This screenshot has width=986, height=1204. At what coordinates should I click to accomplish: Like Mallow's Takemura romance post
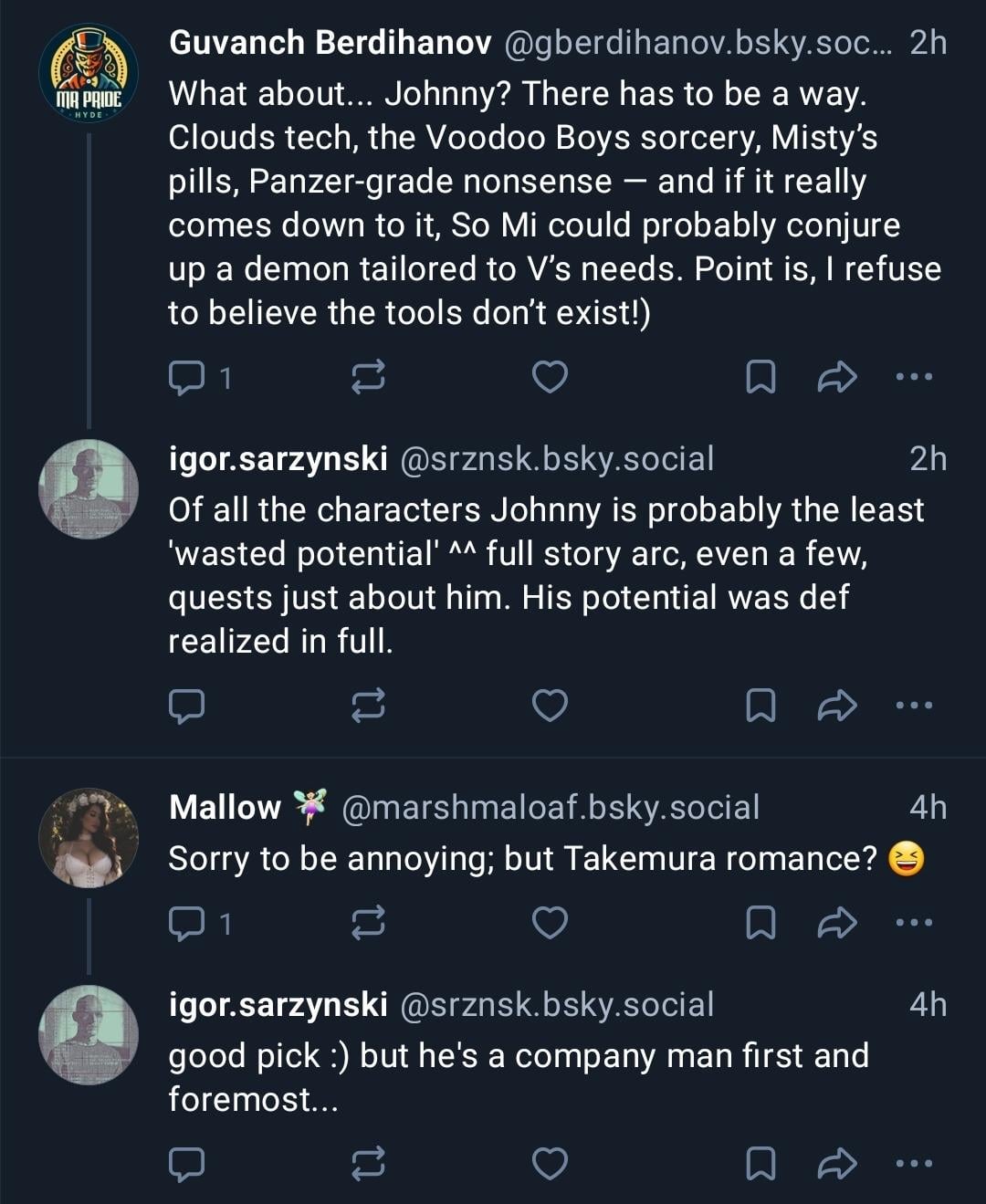click(550, 923)
